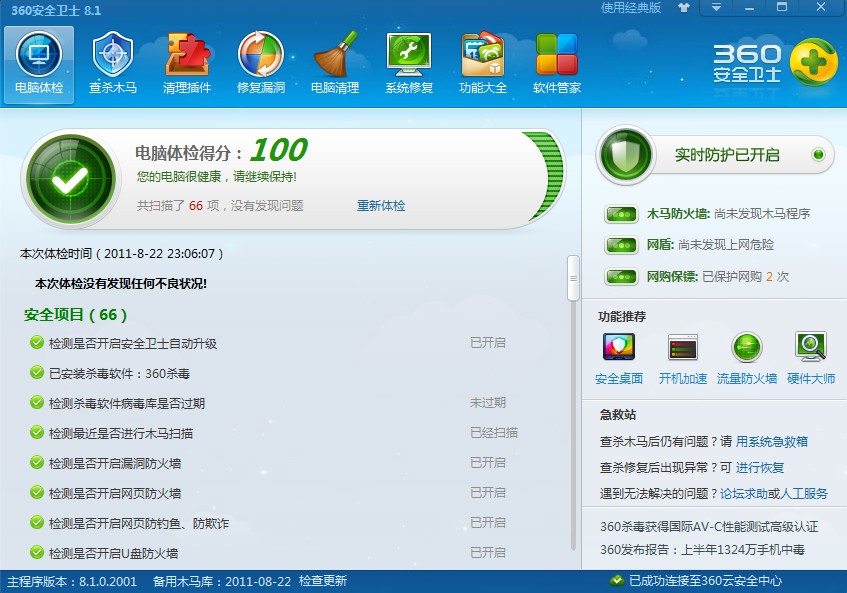
Task: Click the 进行恢复 restore link
Action: [x=759, y=468]
